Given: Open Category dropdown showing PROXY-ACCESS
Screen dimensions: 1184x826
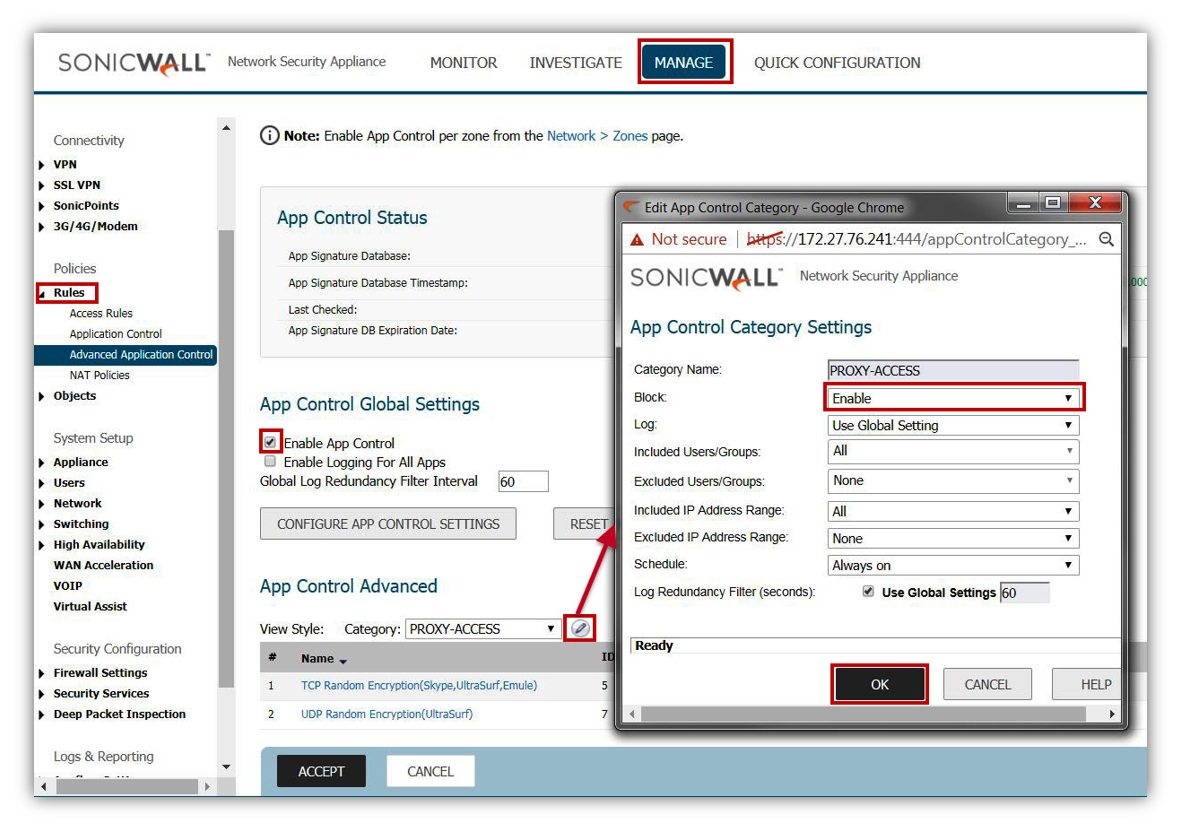Looking at the screenshot, I should click(x=483, y=629).
